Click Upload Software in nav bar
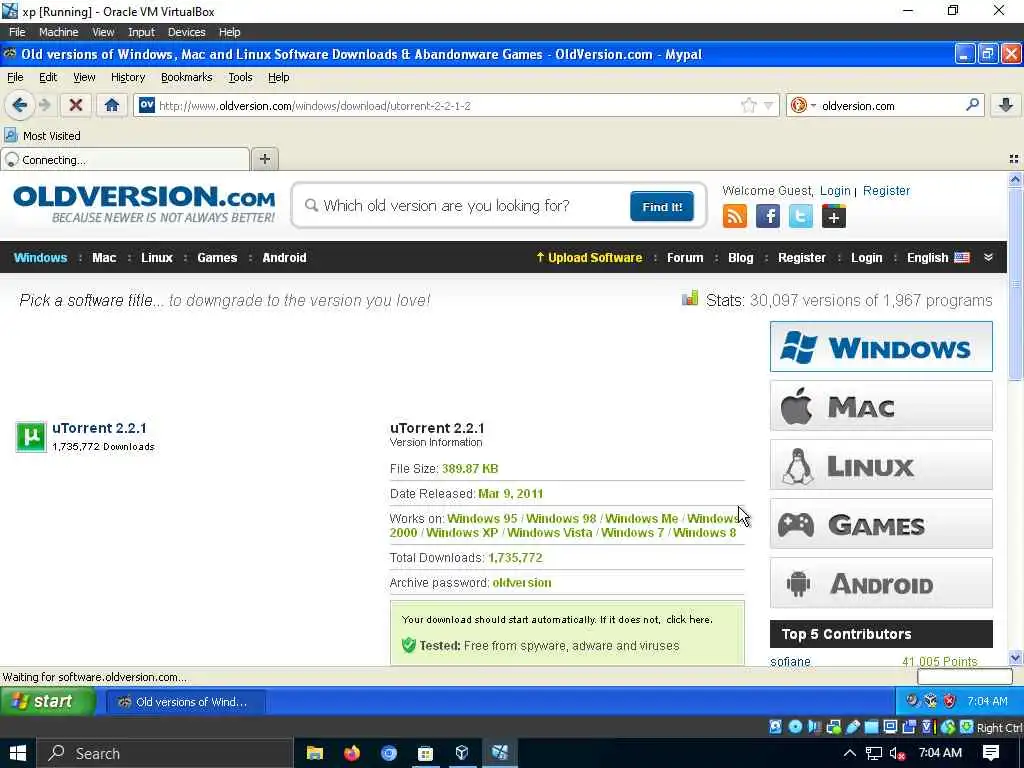Image resolution: width=1024 pixels, height=768 pixels. pyautogui.click(x=589, y=257)
